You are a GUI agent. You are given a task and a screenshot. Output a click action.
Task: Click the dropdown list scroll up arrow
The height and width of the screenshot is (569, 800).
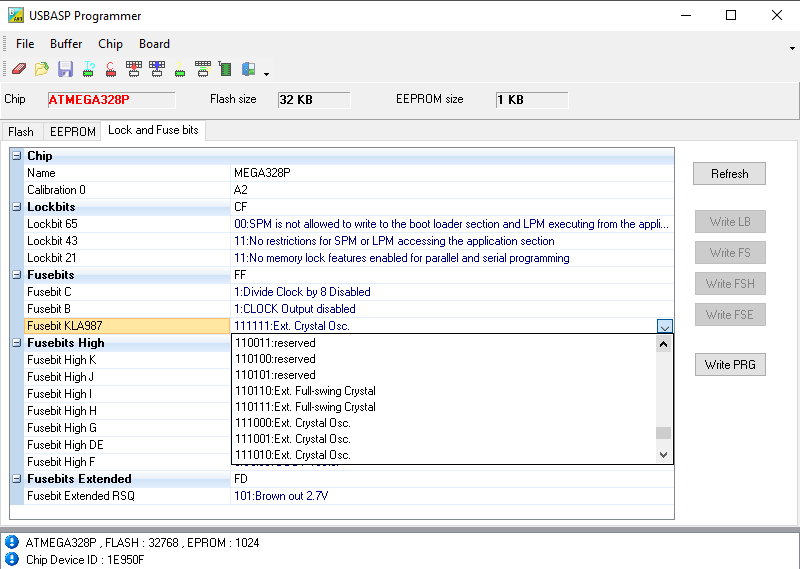[x=663, y=344]
